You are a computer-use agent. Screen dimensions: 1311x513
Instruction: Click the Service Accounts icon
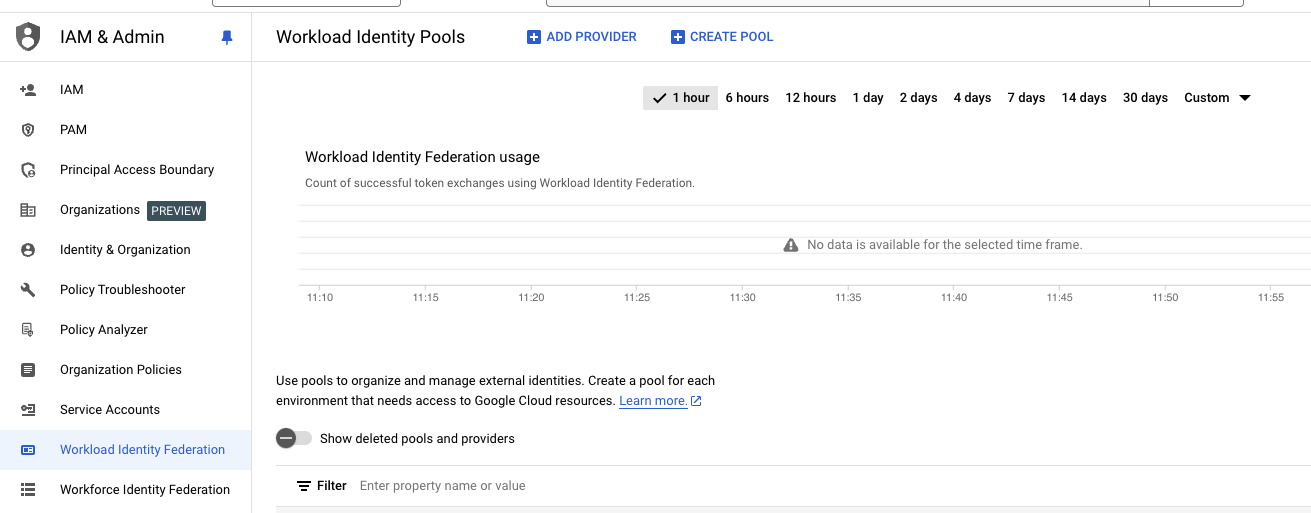(28, 410)
